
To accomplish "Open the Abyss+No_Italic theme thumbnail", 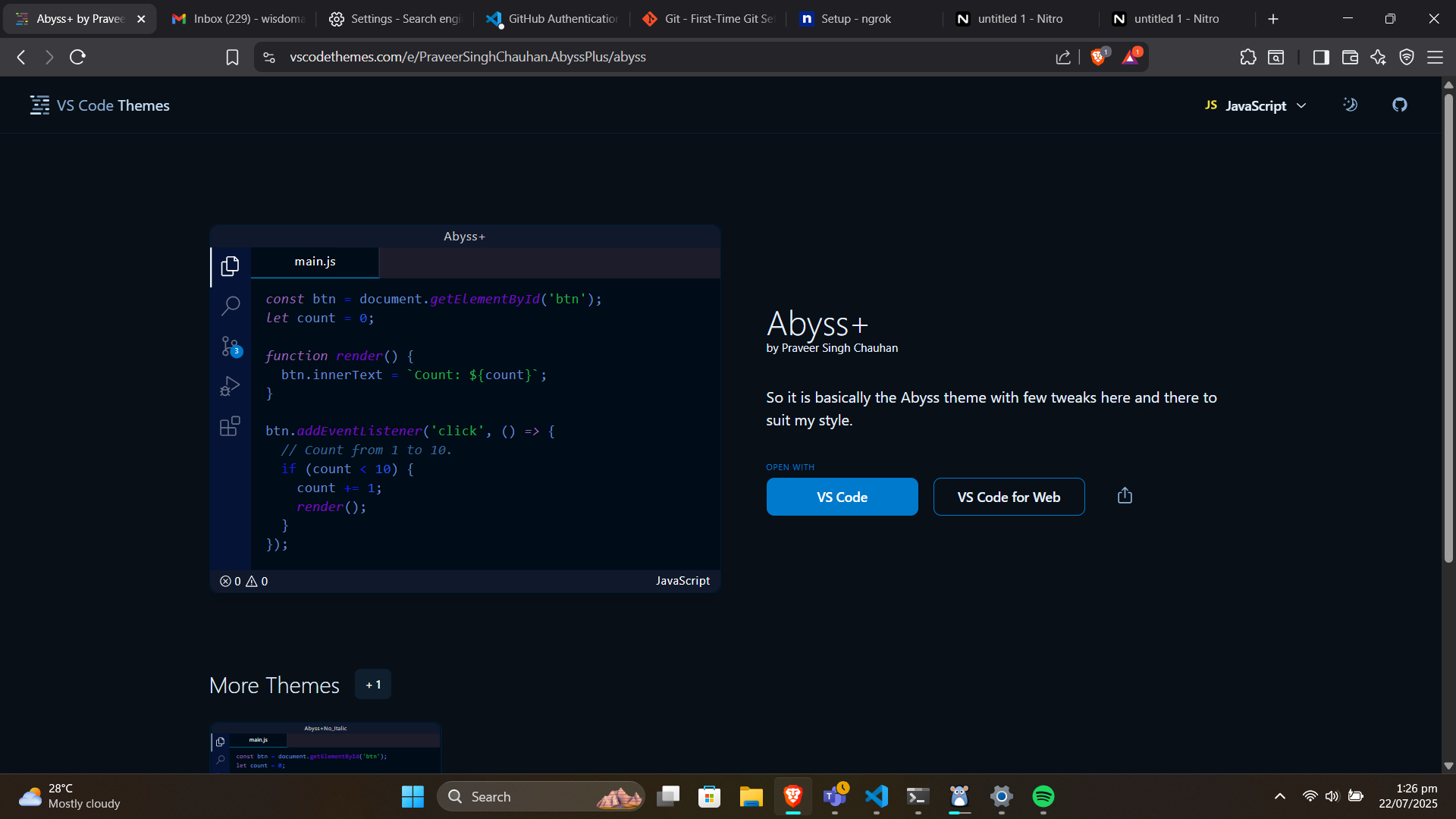I will tap(325, 748).
